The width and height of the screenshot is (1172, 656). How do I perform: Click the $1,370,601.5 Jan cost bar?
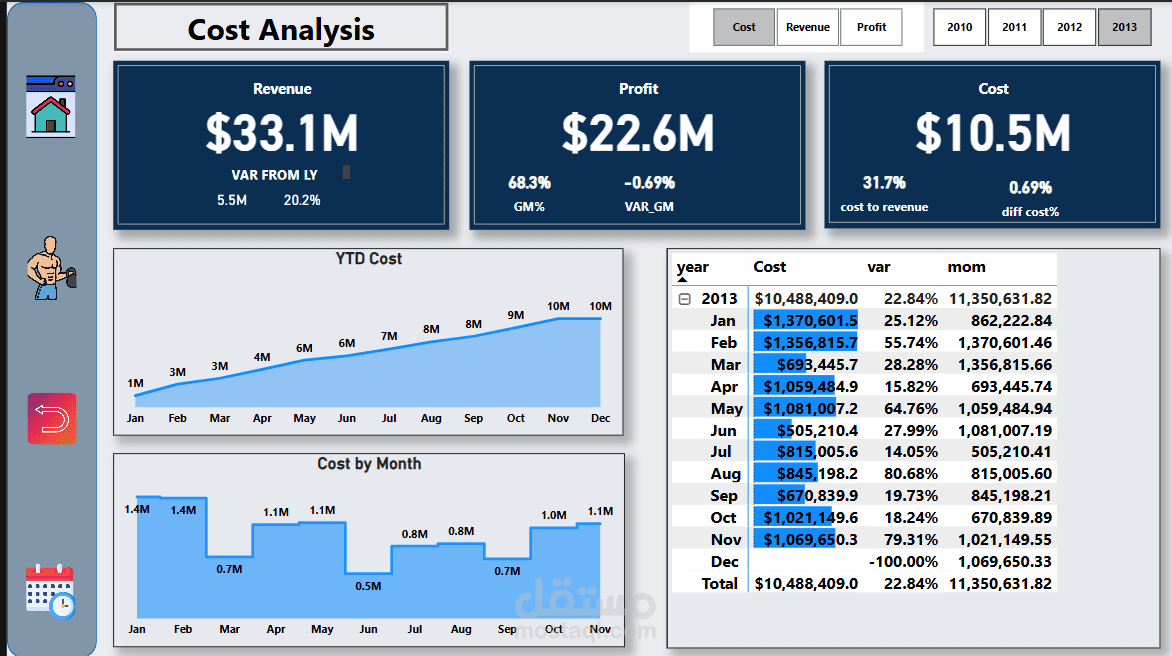[806, 321]
